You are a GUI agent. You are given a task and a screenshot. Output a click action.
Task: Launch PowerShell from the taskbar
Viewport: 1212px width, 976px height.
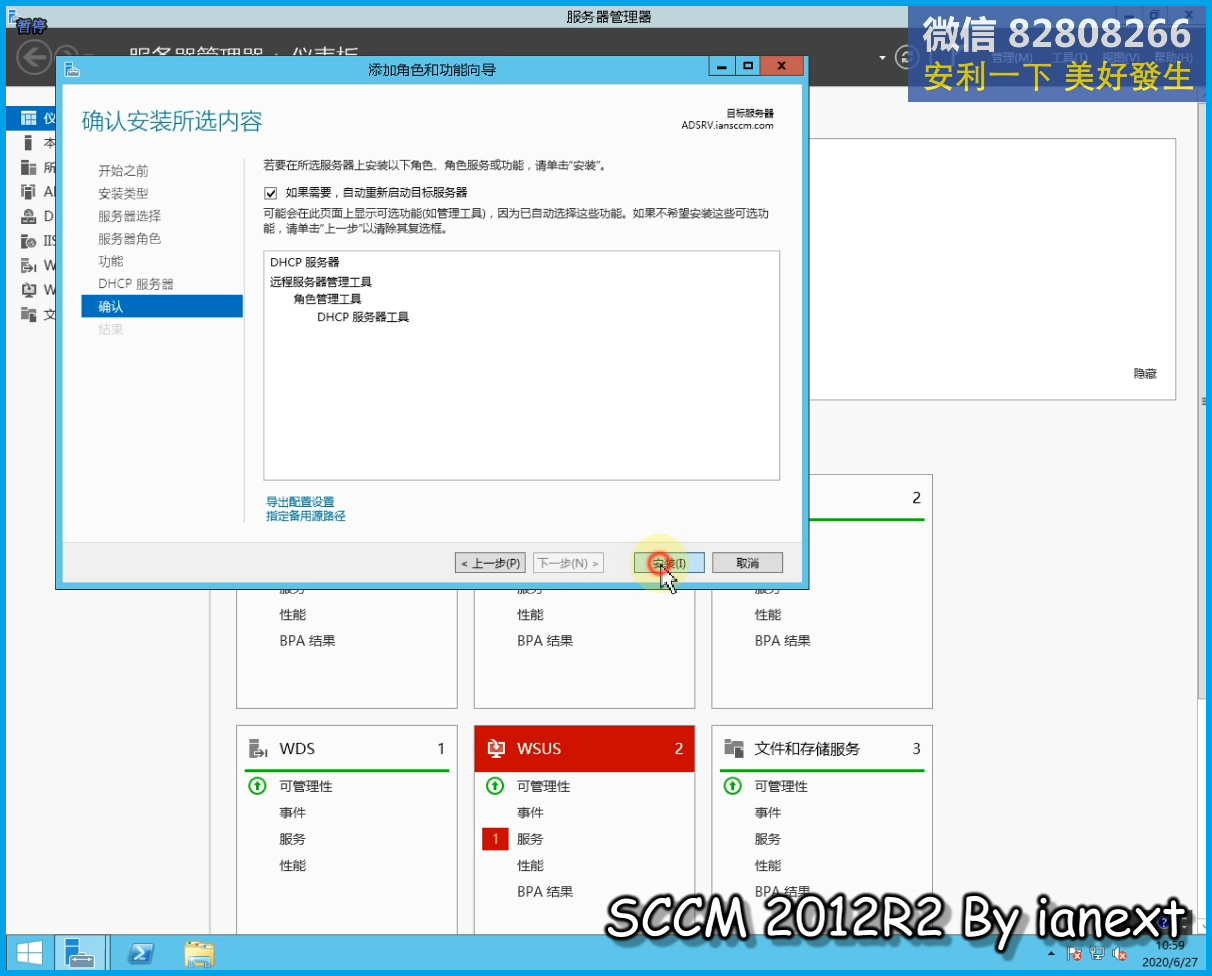[140, 953]
